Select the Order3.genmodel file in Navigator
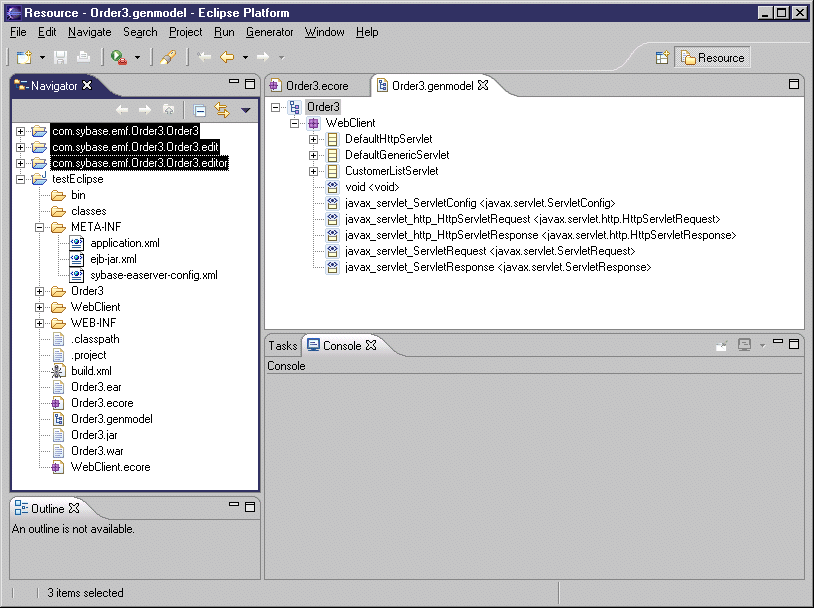The height and width of the screenshot is (608, 814). (x=111, y=419)
